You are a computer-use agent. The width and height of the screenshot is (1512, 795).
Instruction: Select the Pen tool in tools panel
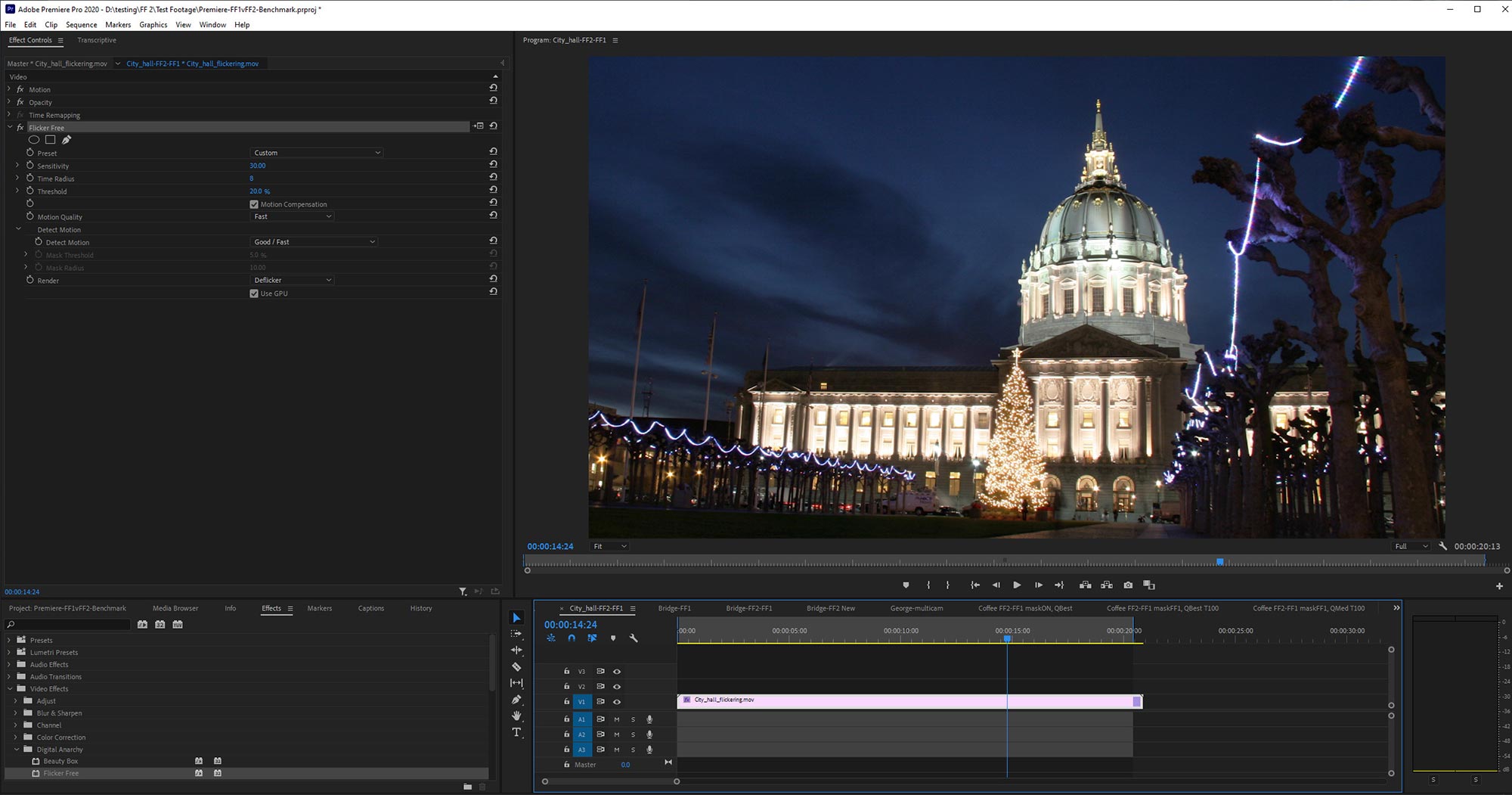(516, 700)
